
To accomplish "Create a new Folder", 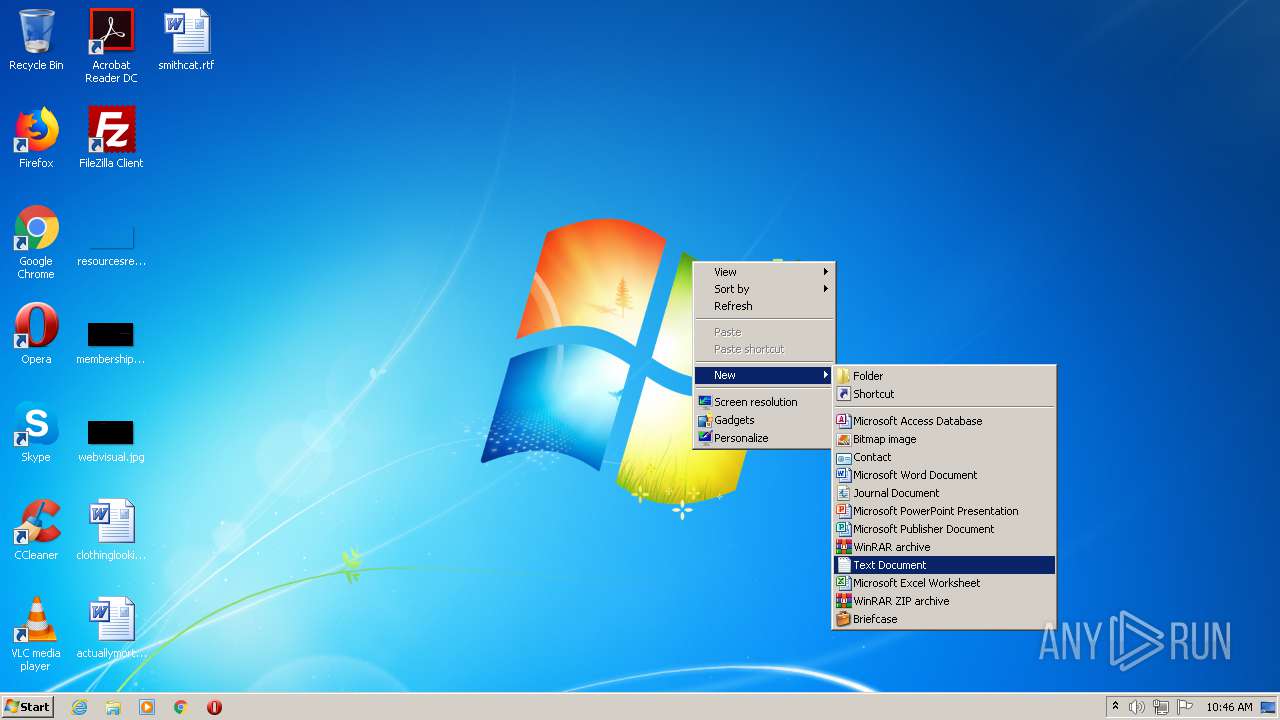I will [x=944, y=376].
